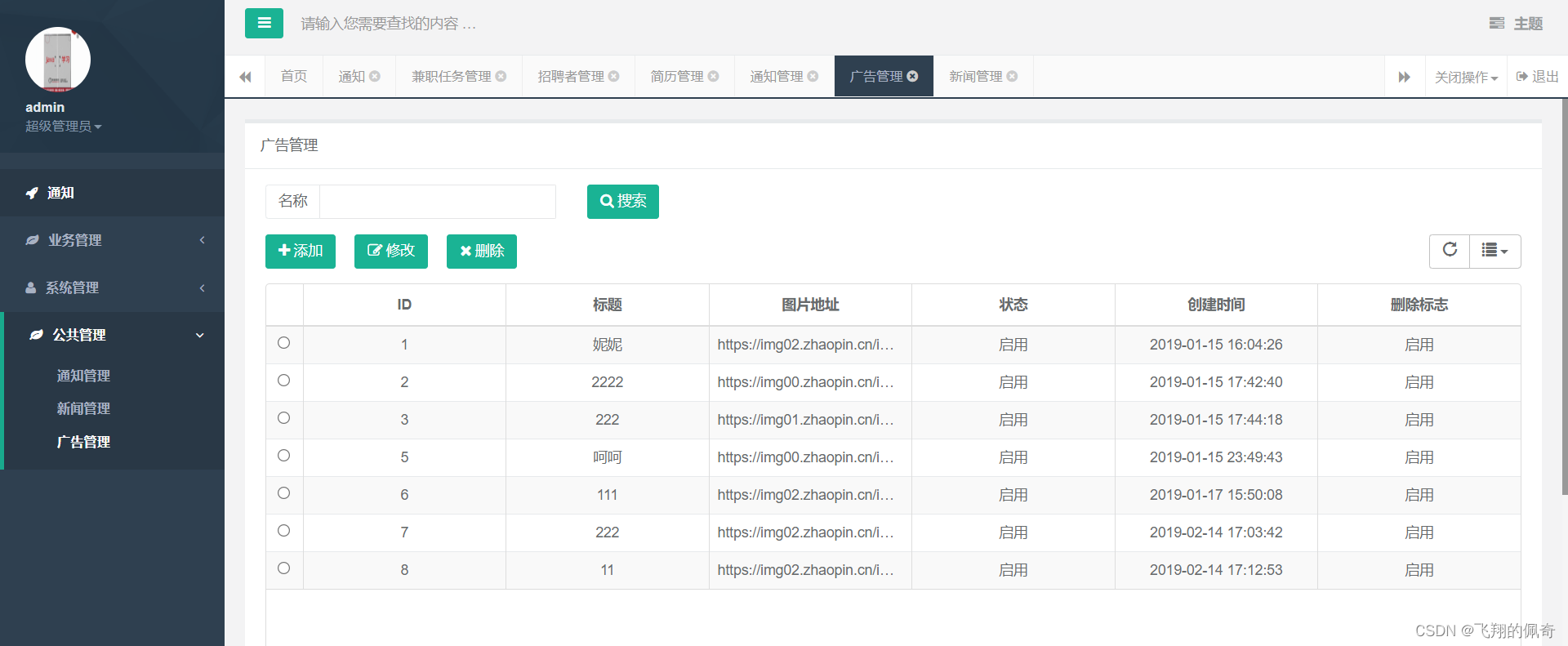Image resolution: width=1568 pixels, height=646 pixels.
Task: Click the 添加 add button
Action: [x=301, y=251]
